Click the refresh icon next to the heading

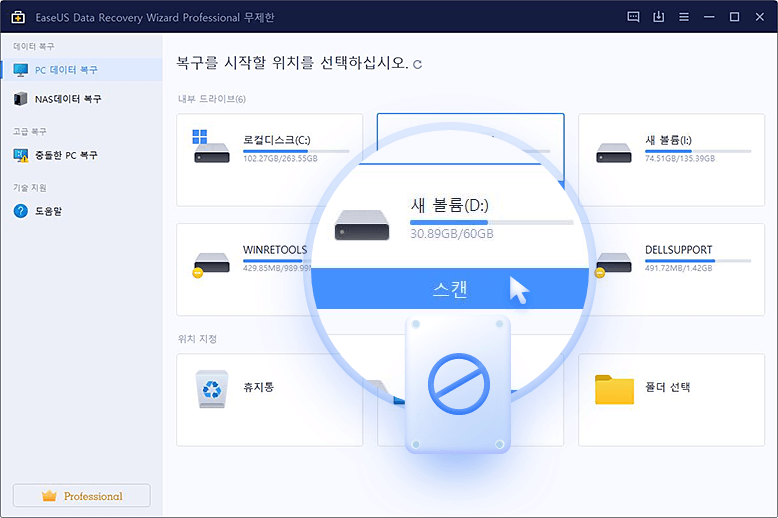(x=417, y=65)
